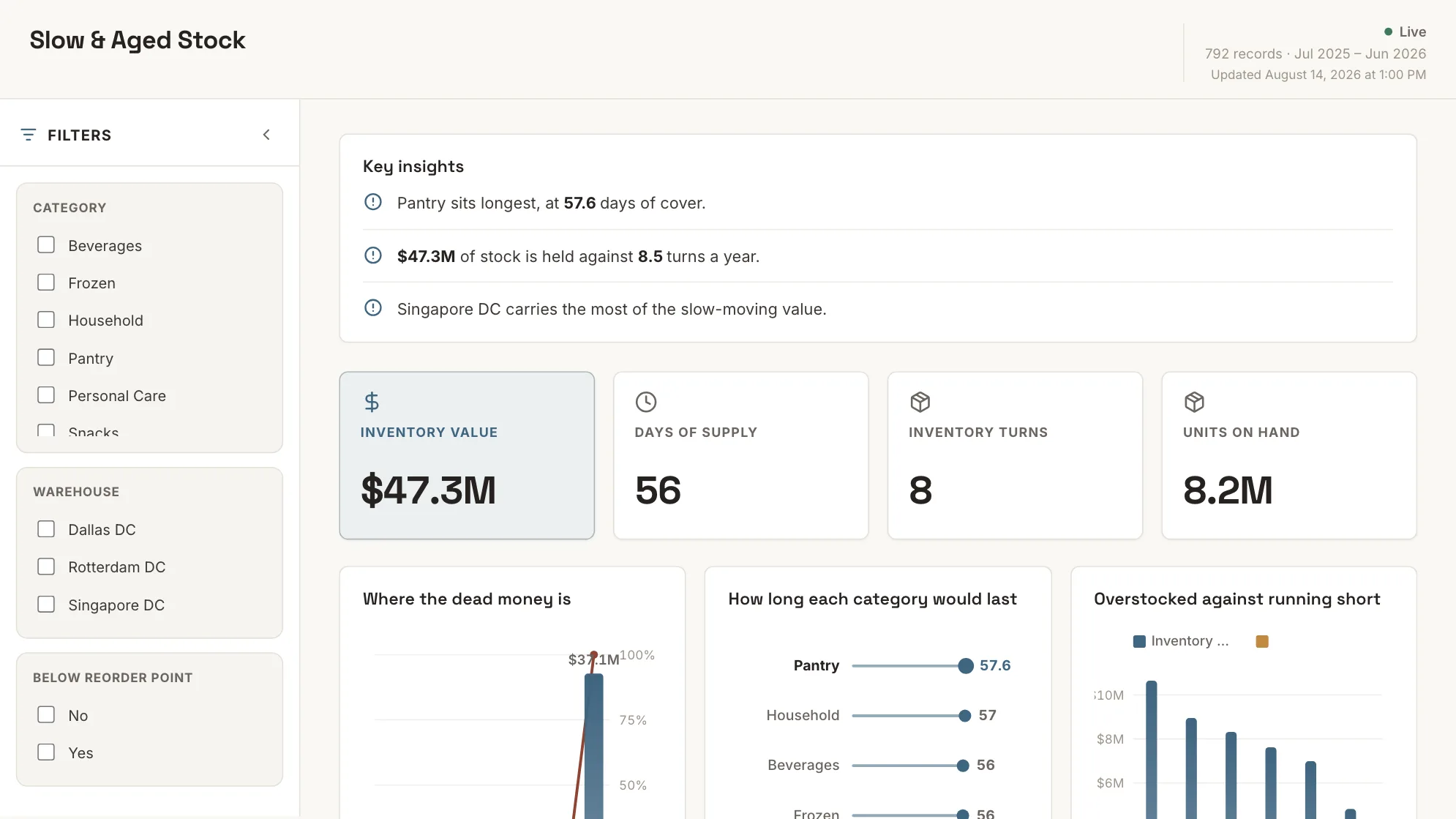Click the '792 records · Jul 2025 – Jun 2026' text
Viewport: 1456px width, 819px height.
(1316, 53)
